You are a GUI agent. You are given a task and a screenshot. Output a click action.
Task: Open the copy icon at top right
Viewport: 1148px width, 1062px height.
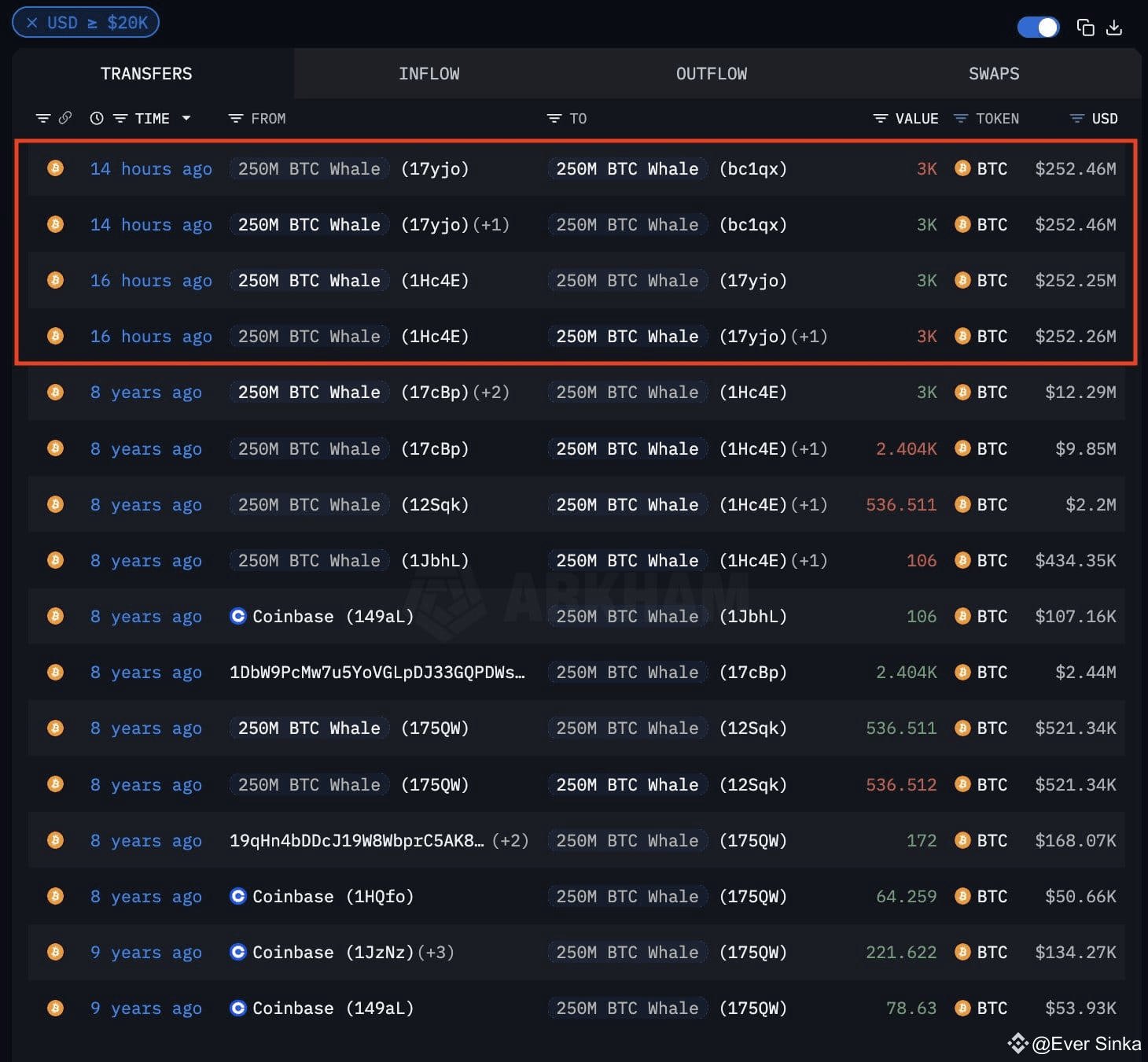point(1086,27)
